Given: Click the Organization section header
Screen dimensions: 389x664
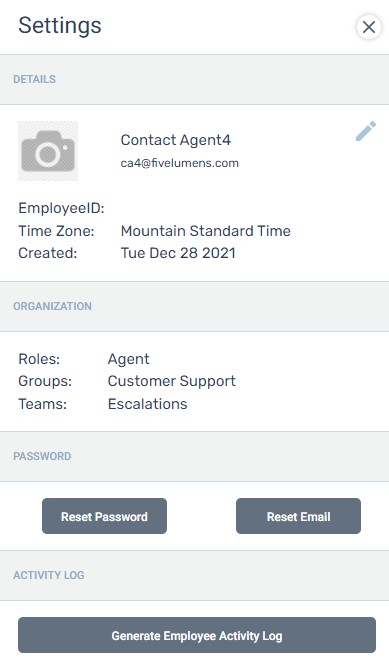Looking at the screenshot, I should tap(52, 306).
